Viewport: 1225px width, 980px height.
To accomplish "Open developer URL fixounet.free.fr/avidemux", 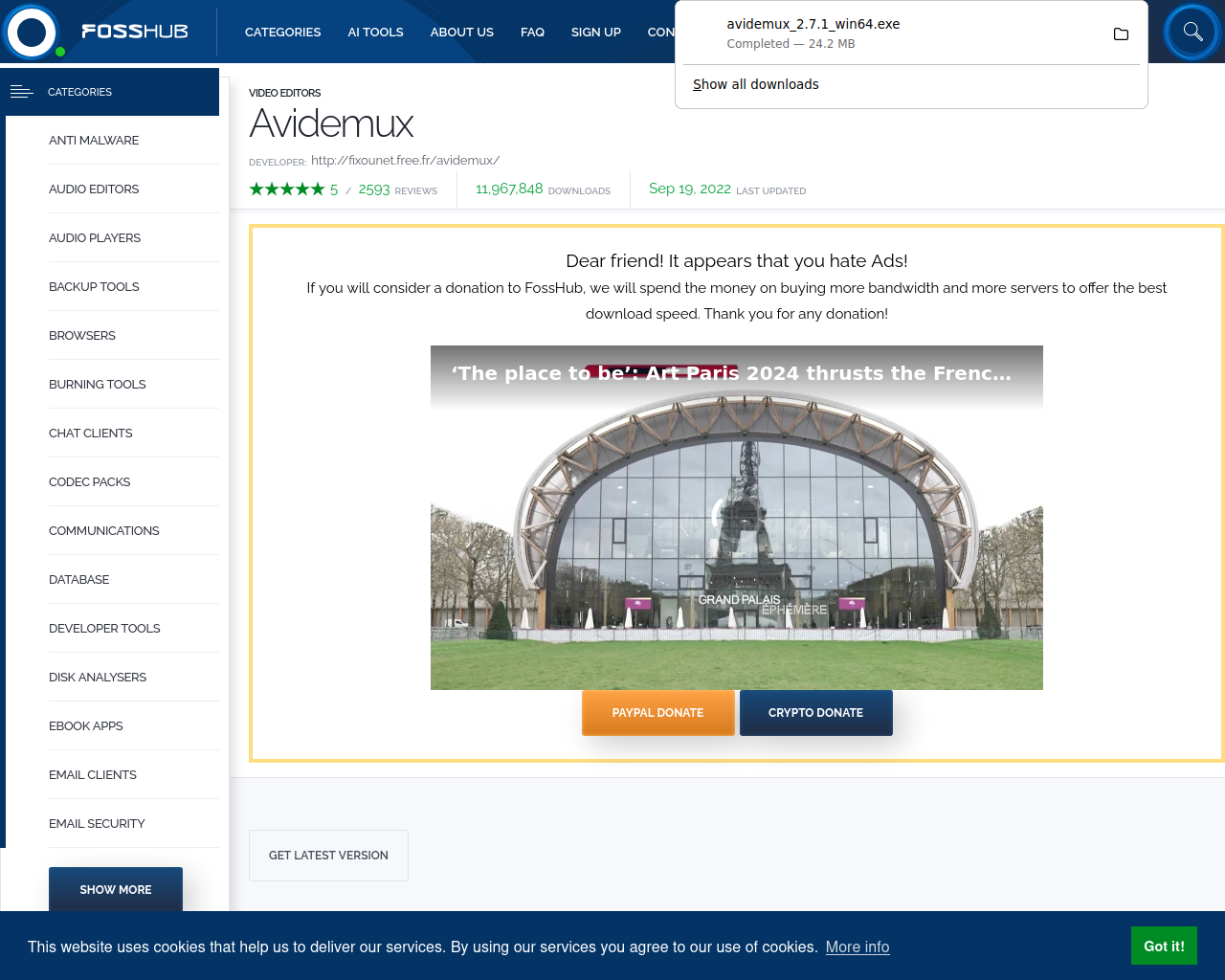I will point(405,160).
